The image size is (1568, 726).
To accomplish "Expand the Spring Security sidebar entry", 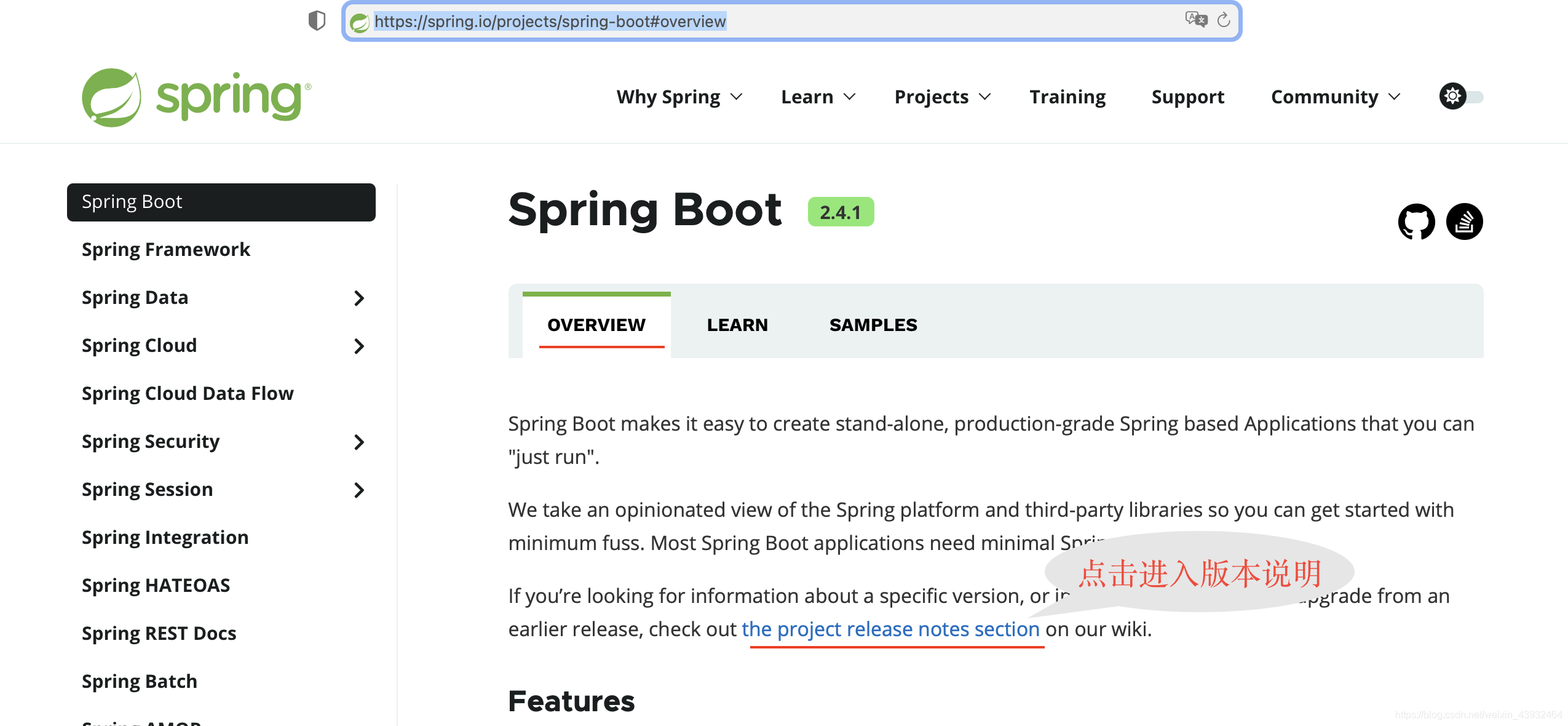I will [360, 442].
